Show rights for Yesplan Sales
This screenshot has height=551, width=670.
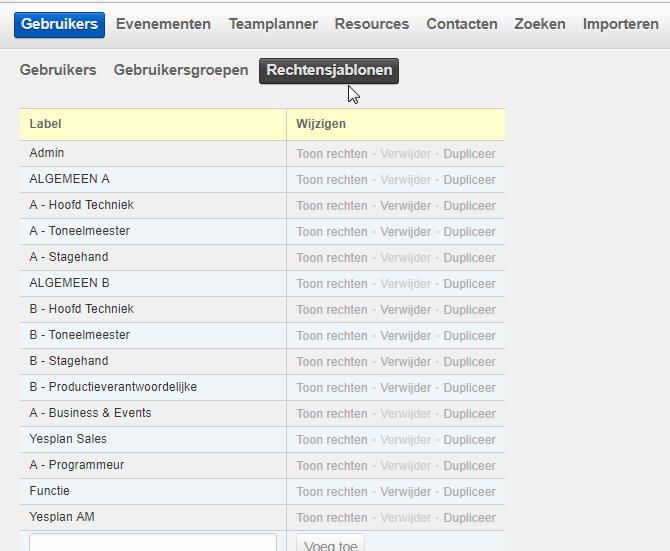click(332, 440)
